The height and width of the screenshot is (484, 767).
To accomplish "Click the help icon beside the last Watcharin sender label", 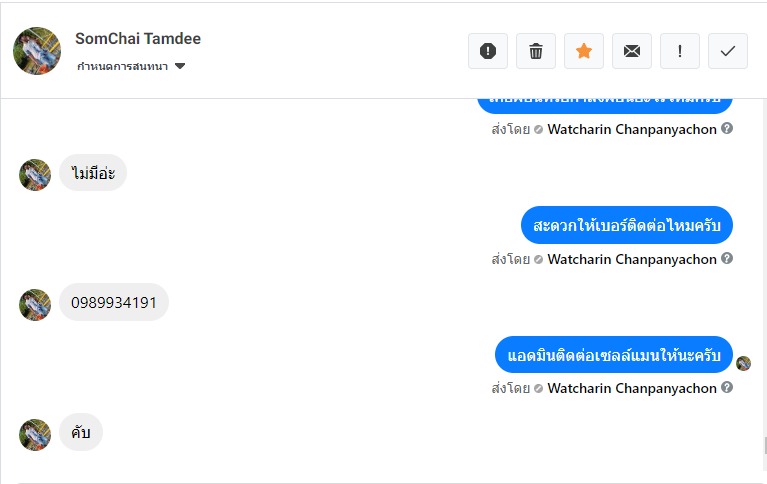I will [x=727, y=387].
